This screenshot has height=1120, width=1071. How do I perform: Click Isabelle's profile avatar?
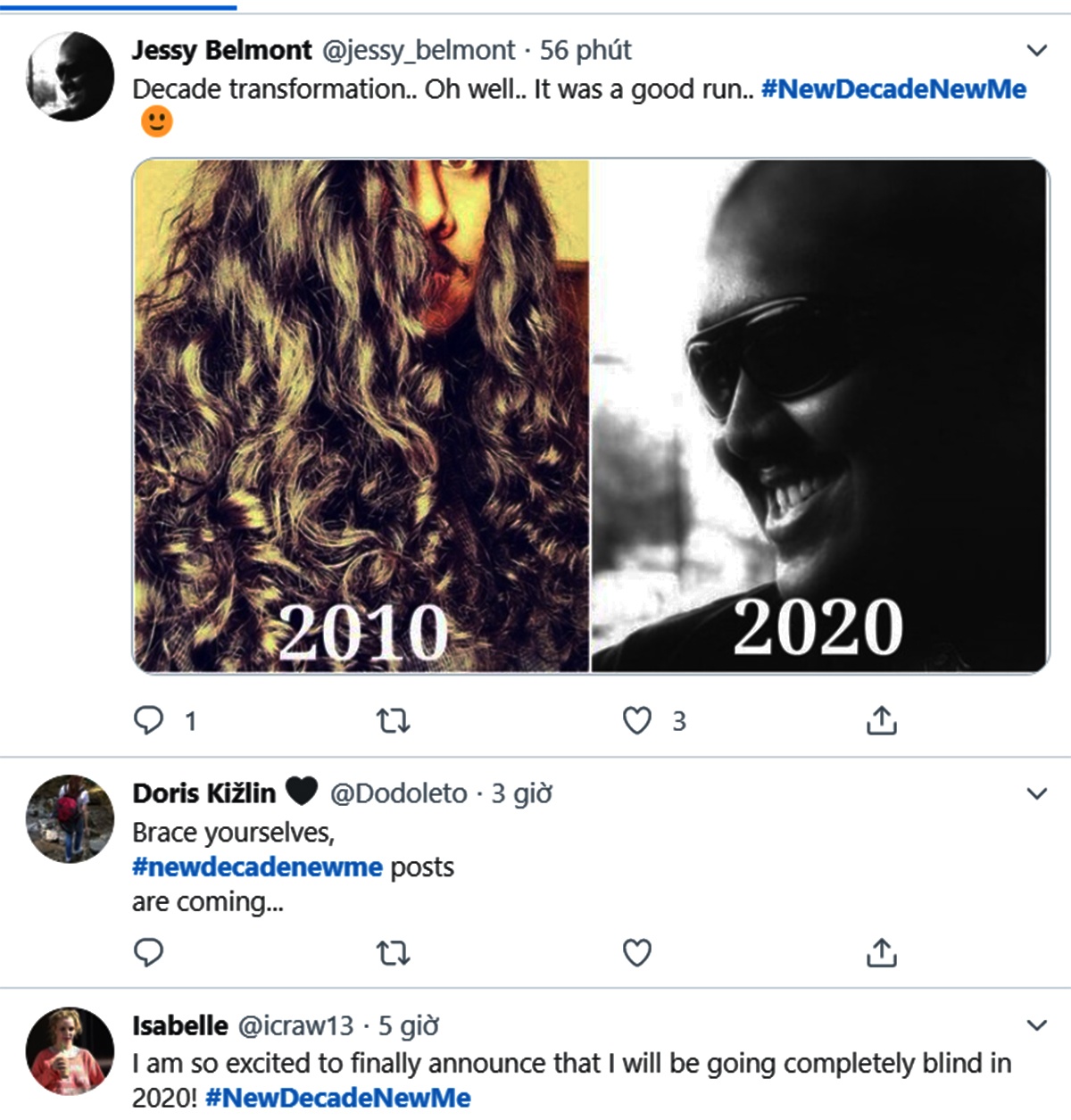[x=70, y=1051]
